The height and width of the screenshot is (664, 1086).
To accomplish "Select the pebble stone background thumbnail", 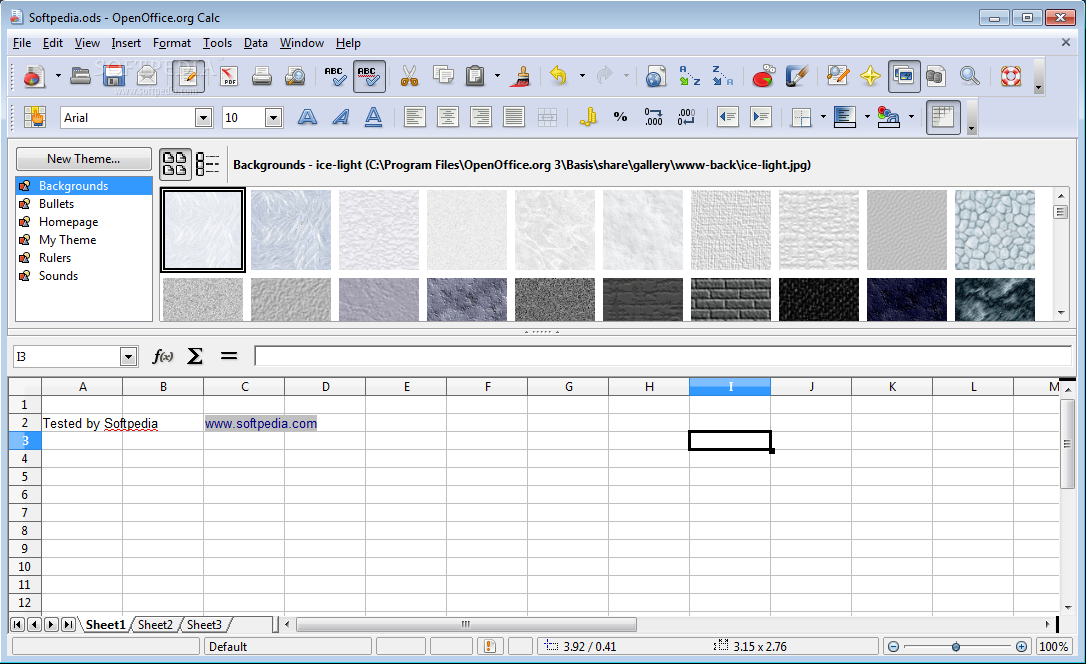I will click(995, 230).
